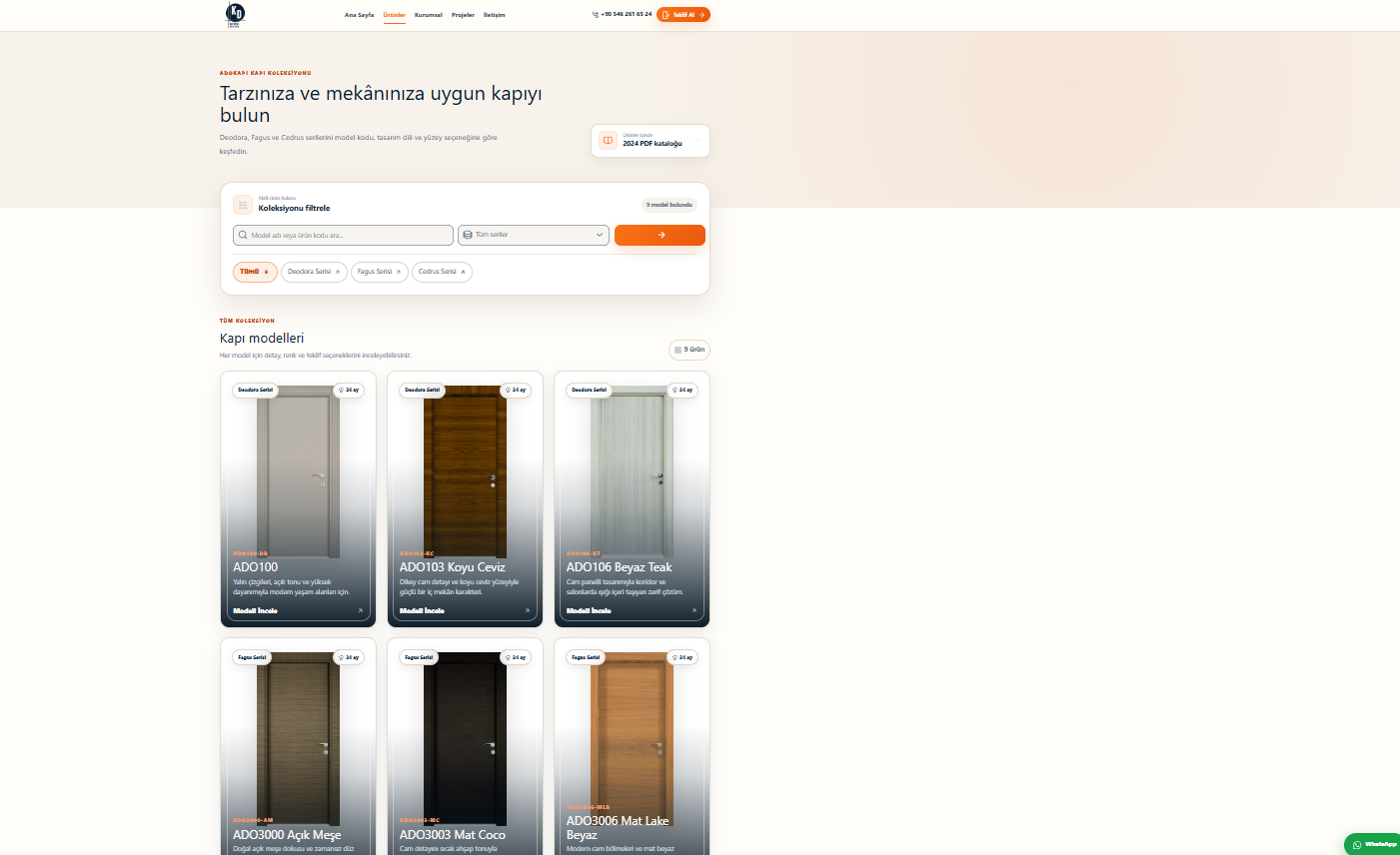Select the Tümü filter chip

pos(255,272)
